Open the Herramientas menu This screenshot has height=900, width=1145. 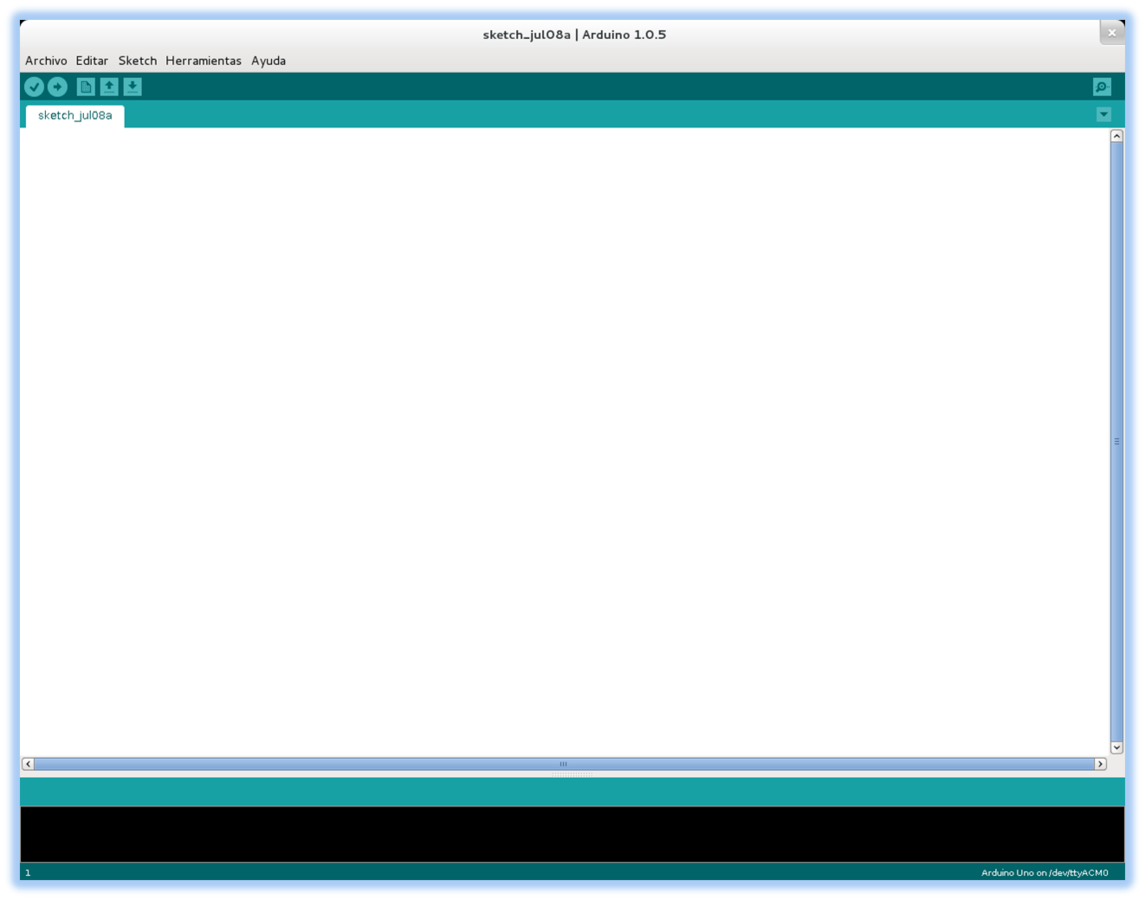click(x=203, y=61)
